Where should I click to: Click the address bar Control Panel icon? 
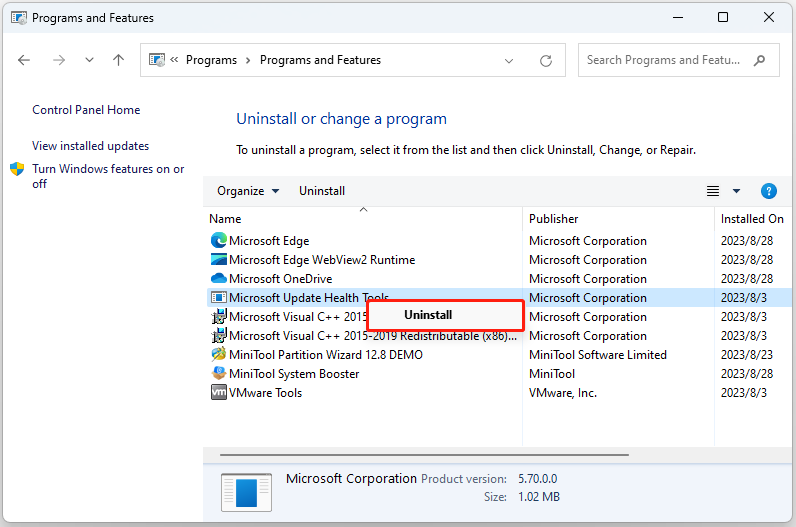(157, 60)
